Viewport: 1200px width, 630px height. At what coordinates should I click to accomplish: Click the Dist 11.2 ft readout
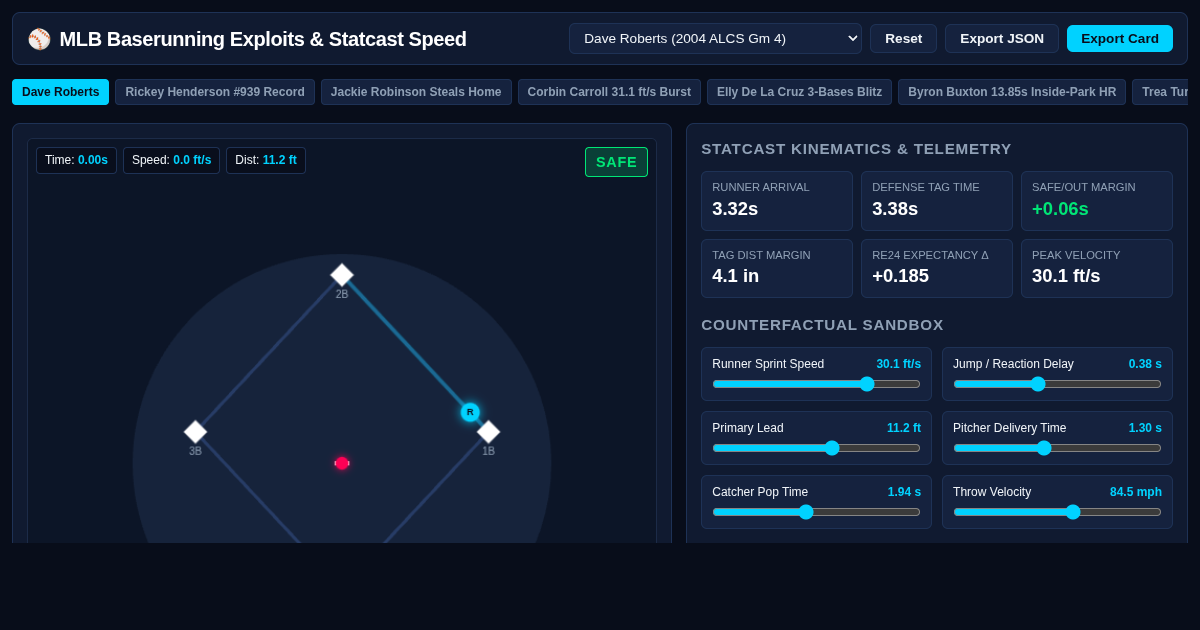(x=266, y=160)
